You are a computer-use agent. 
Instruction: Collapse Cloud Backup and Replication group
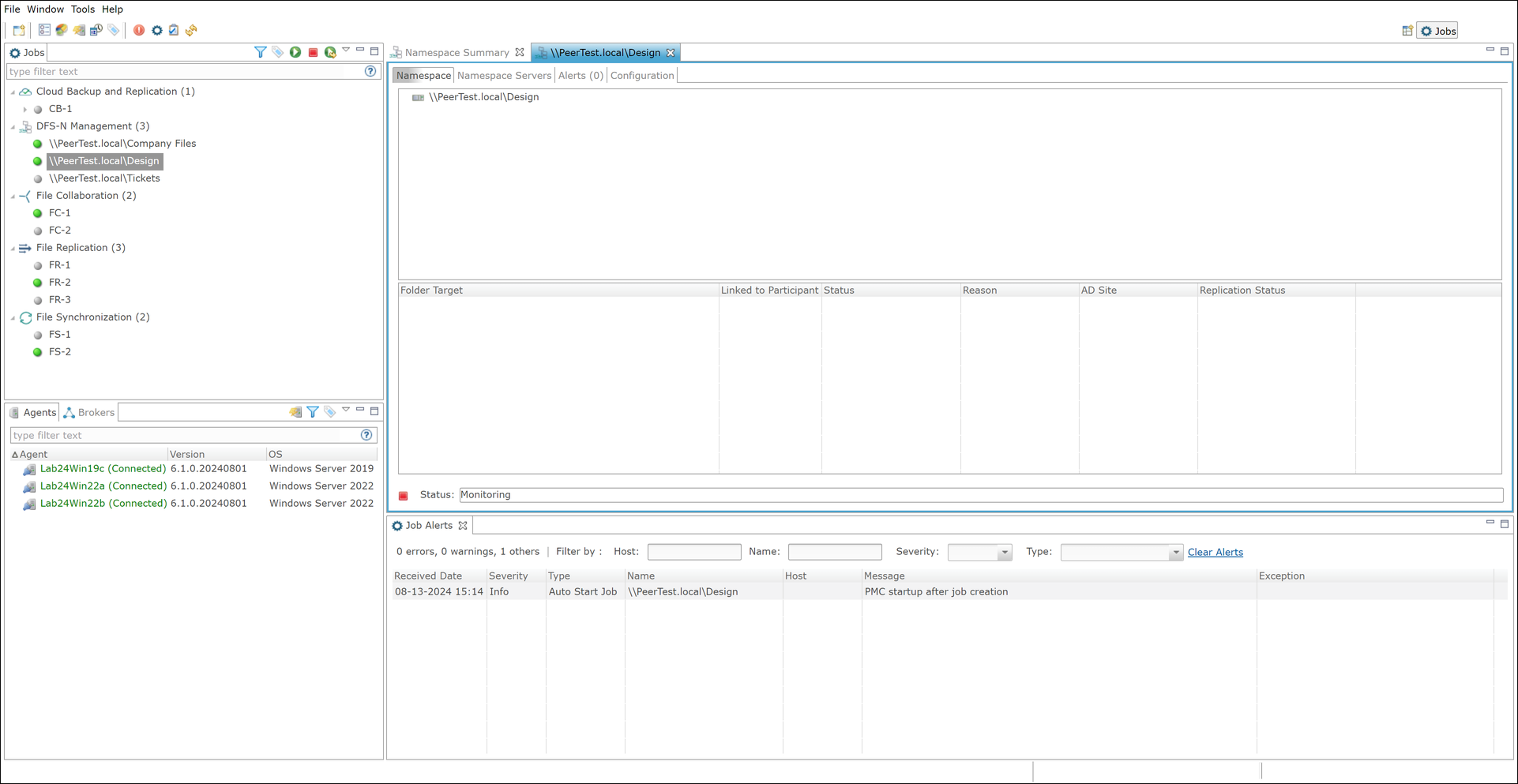click(x=13, y=92)
